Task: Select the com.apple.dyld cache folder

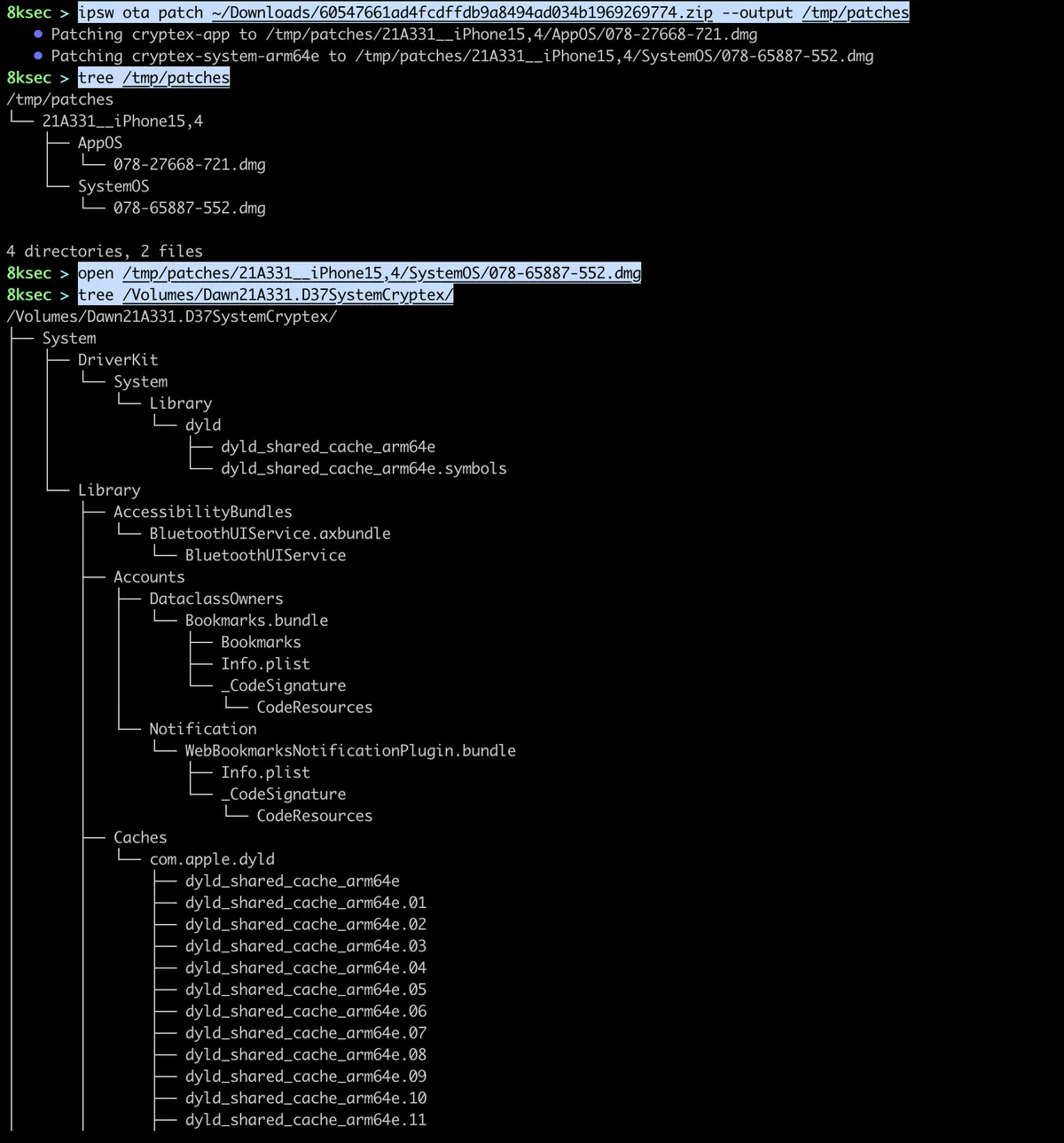Action: [212, 858]
